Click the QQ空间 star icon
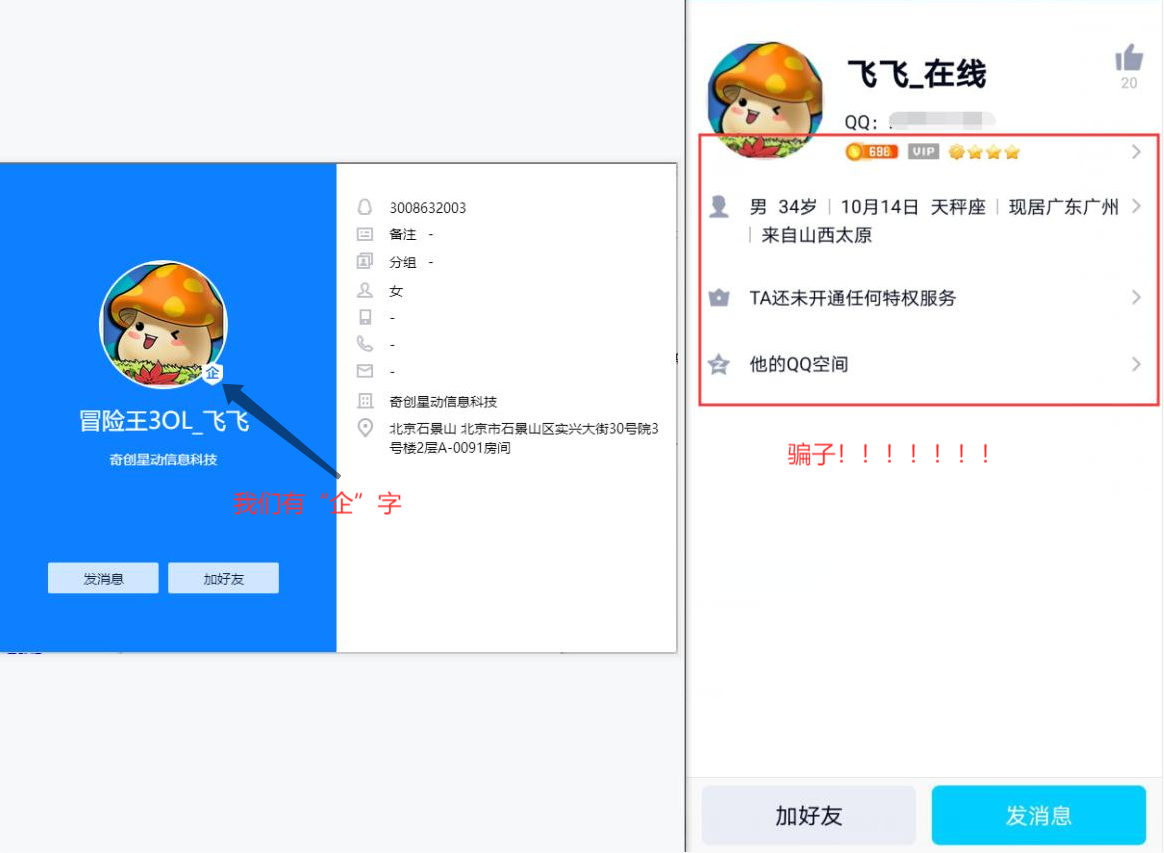Viewport: 1164px width, 853px height. [719, 364]
